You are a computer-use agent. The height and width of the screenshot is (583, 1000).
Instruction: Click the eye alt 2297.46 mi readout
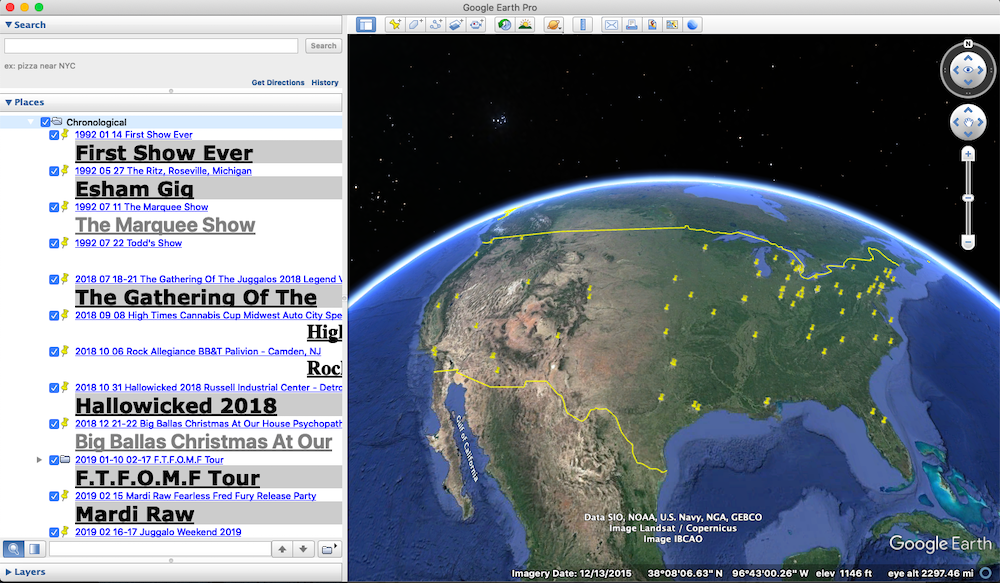coord(931,573)
